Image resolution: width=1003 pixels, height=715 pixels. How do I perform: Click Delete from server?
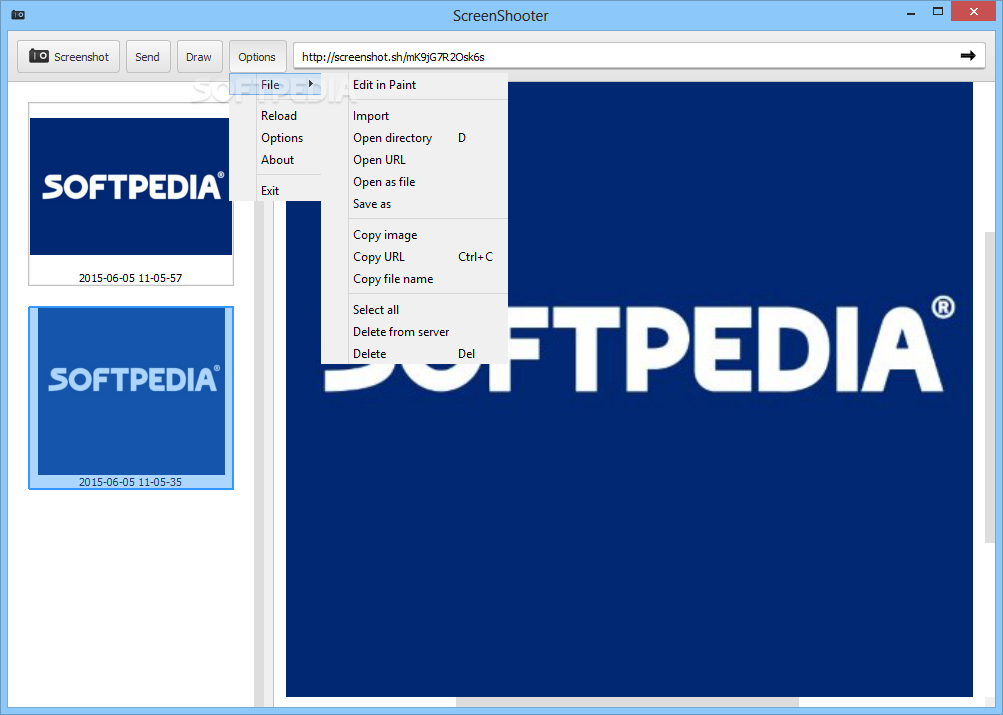pyautogui.click(x=415, y=332)
